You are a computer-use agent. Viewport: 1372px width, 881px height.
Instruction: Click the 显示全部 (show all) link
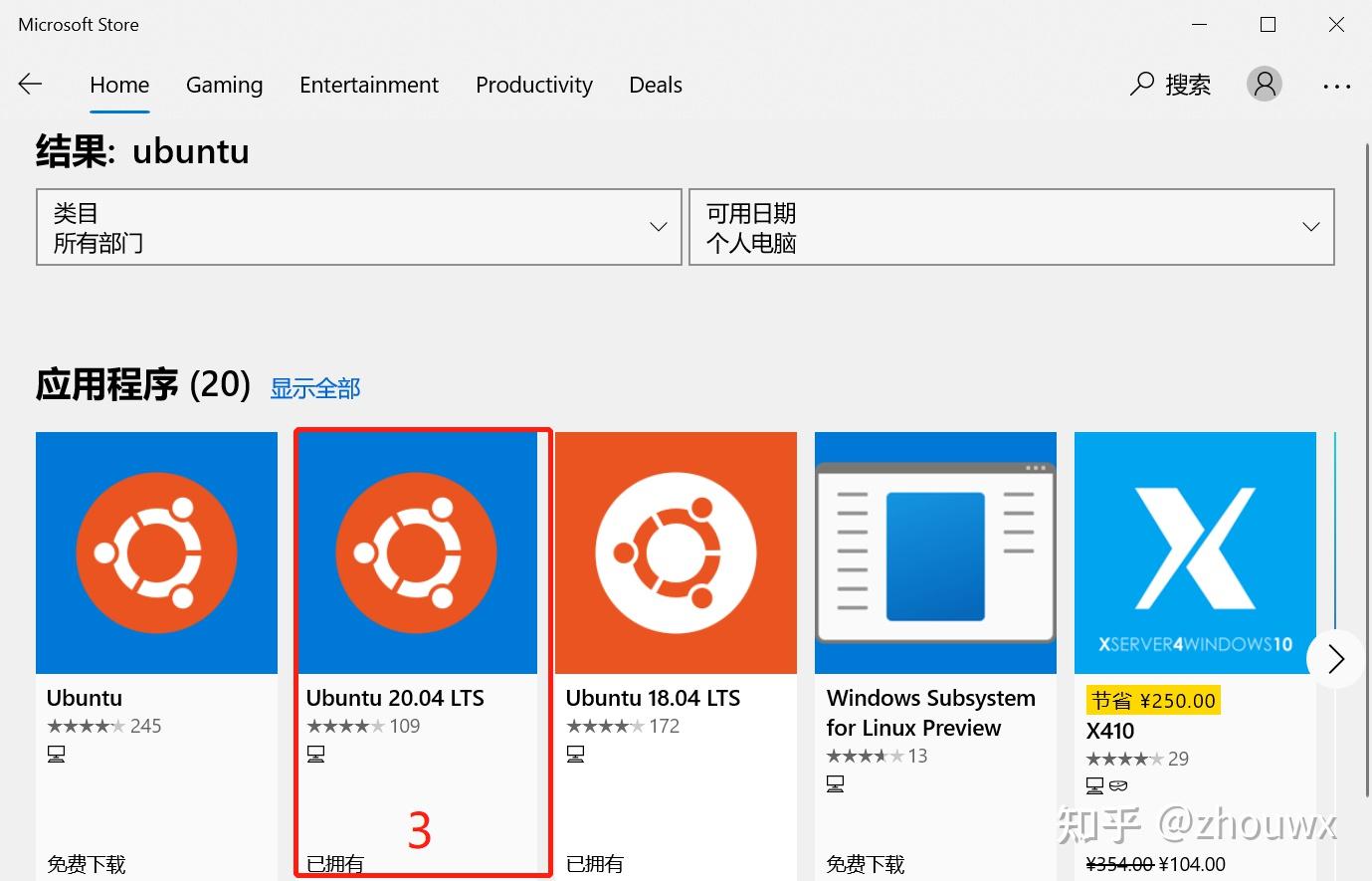click(315, 387)
